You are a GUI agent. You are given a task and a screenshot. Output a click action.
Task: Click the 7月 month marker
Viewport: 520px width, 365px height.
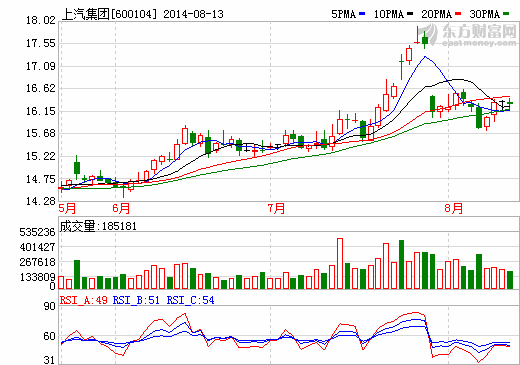pos(276,209)
